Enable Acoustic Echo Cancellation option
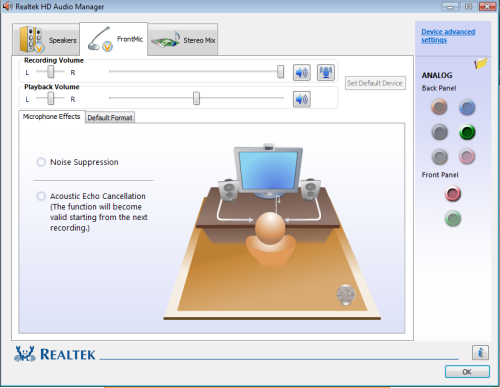 coord(41,196)
